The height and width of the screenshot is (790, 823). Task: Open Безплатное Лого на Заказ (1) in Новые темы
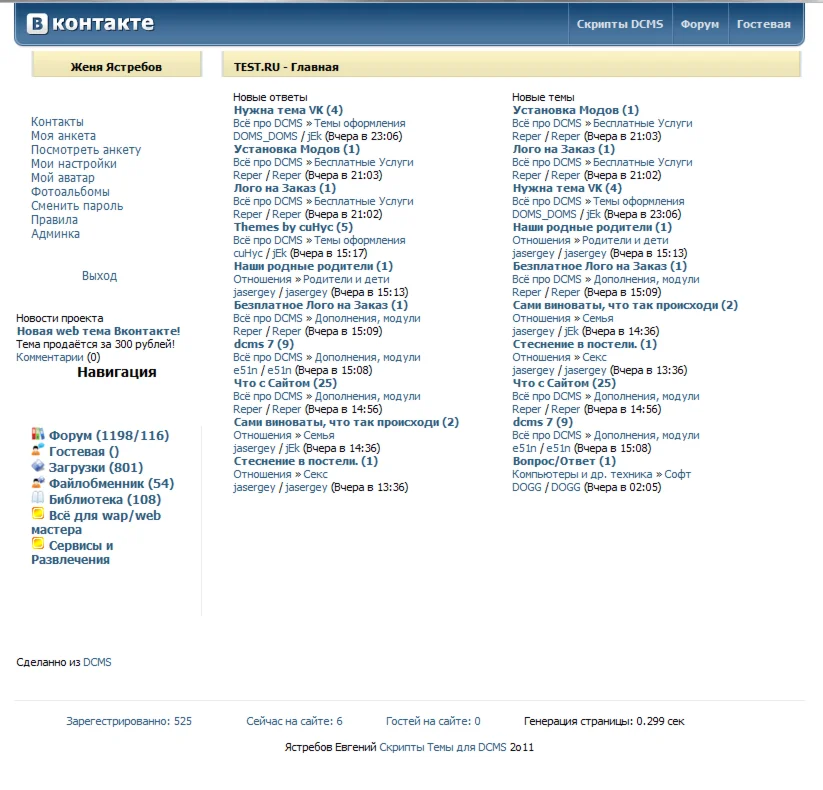599,266
